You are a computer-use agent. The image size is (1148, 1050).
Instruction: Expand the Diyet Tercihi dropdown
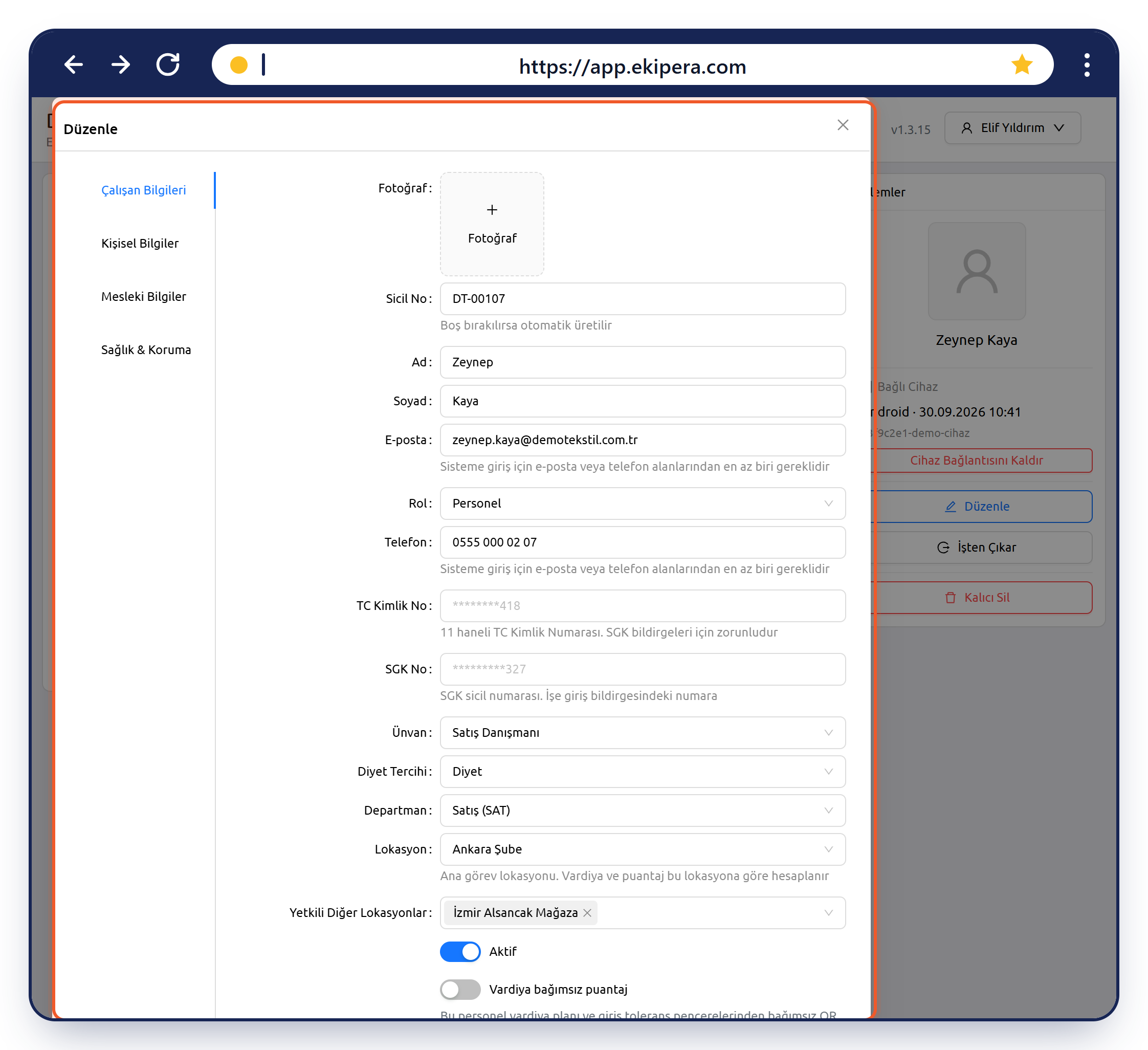tap(643, 772)
